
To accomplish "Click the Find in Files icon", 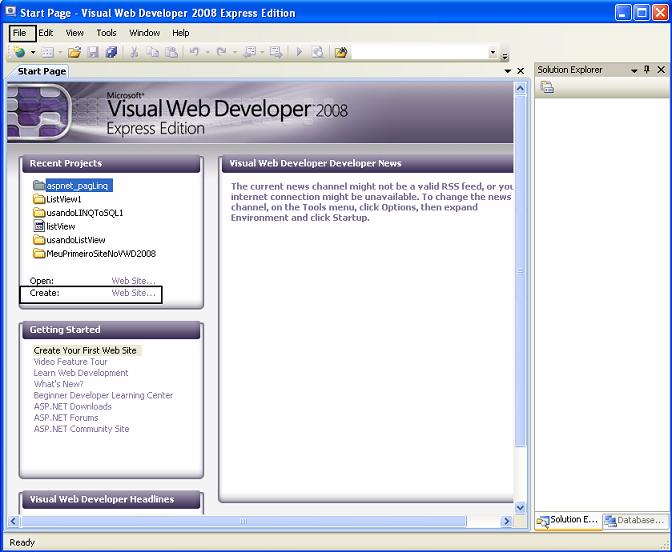I will (x=341, y=52).
